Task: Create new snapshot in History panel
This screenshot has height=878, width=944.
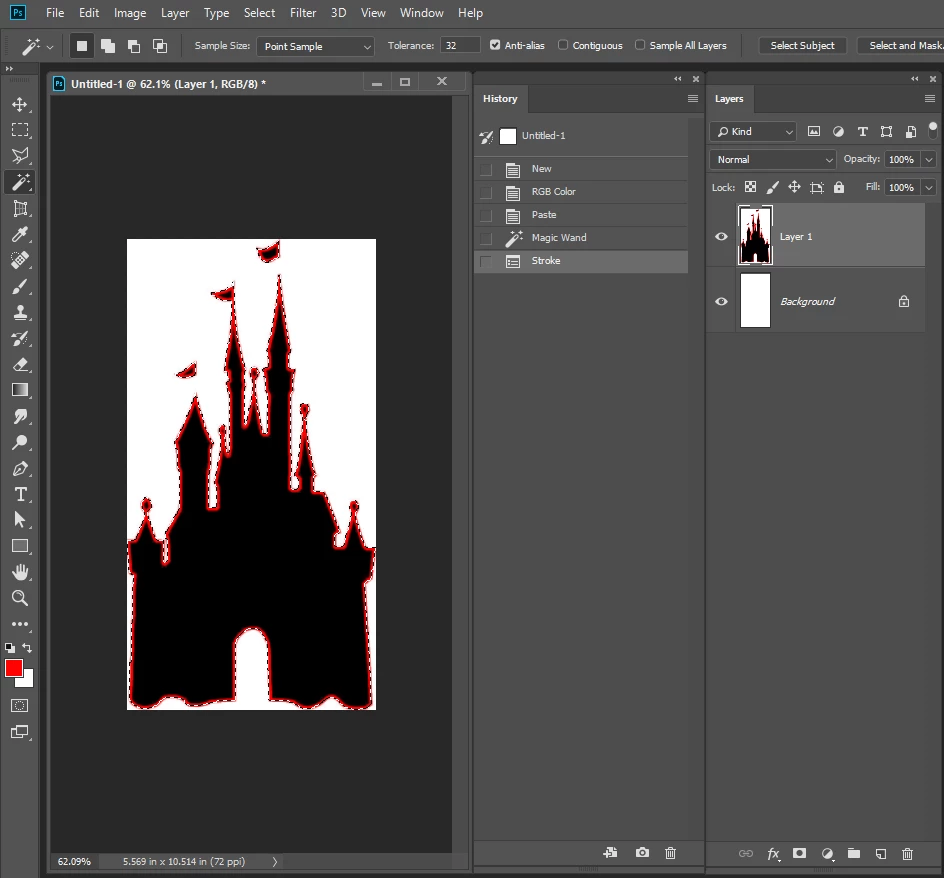Action: [x=642, y=853]
